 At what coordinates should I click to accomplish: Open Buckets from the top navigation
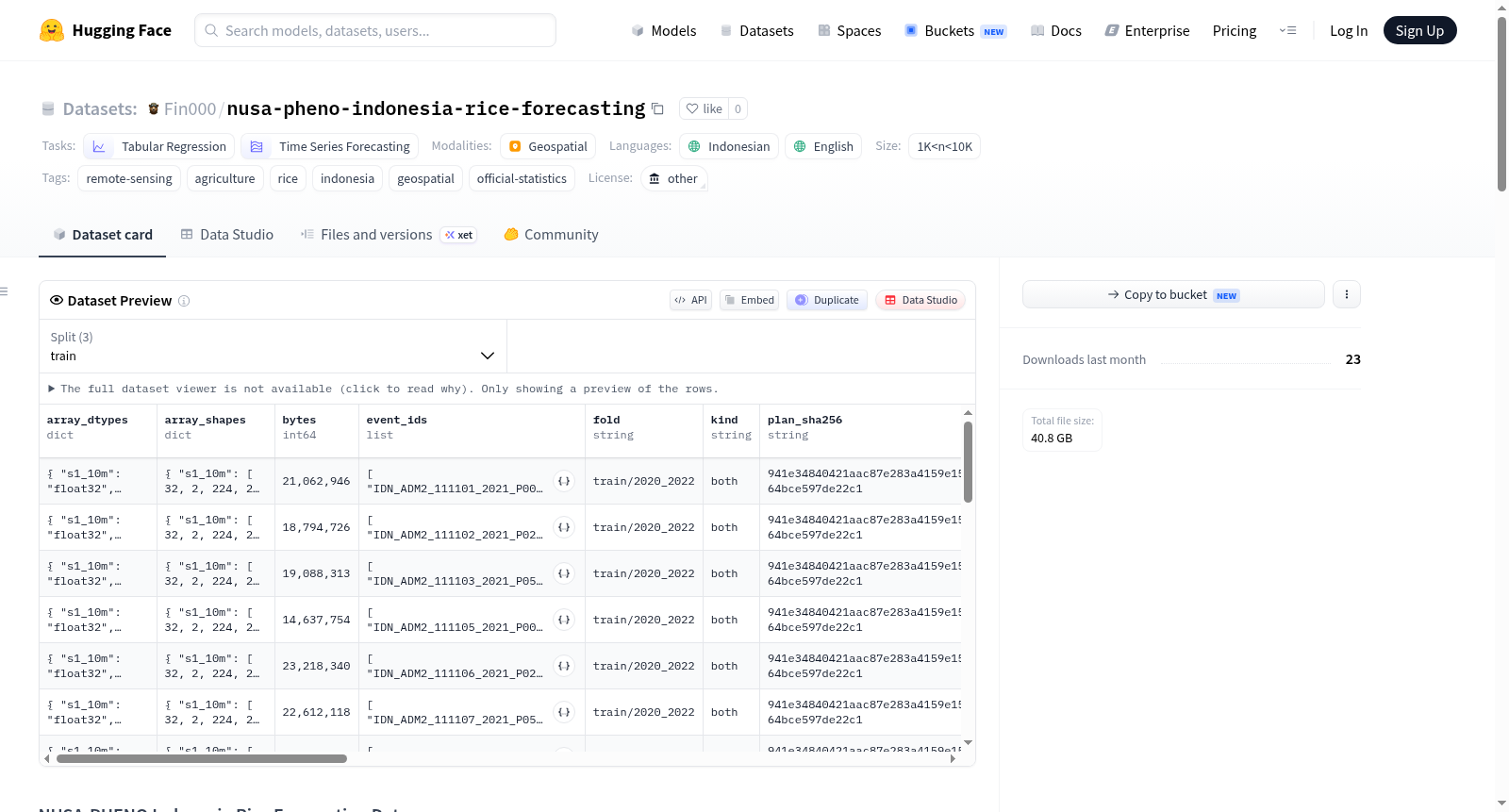955,31
